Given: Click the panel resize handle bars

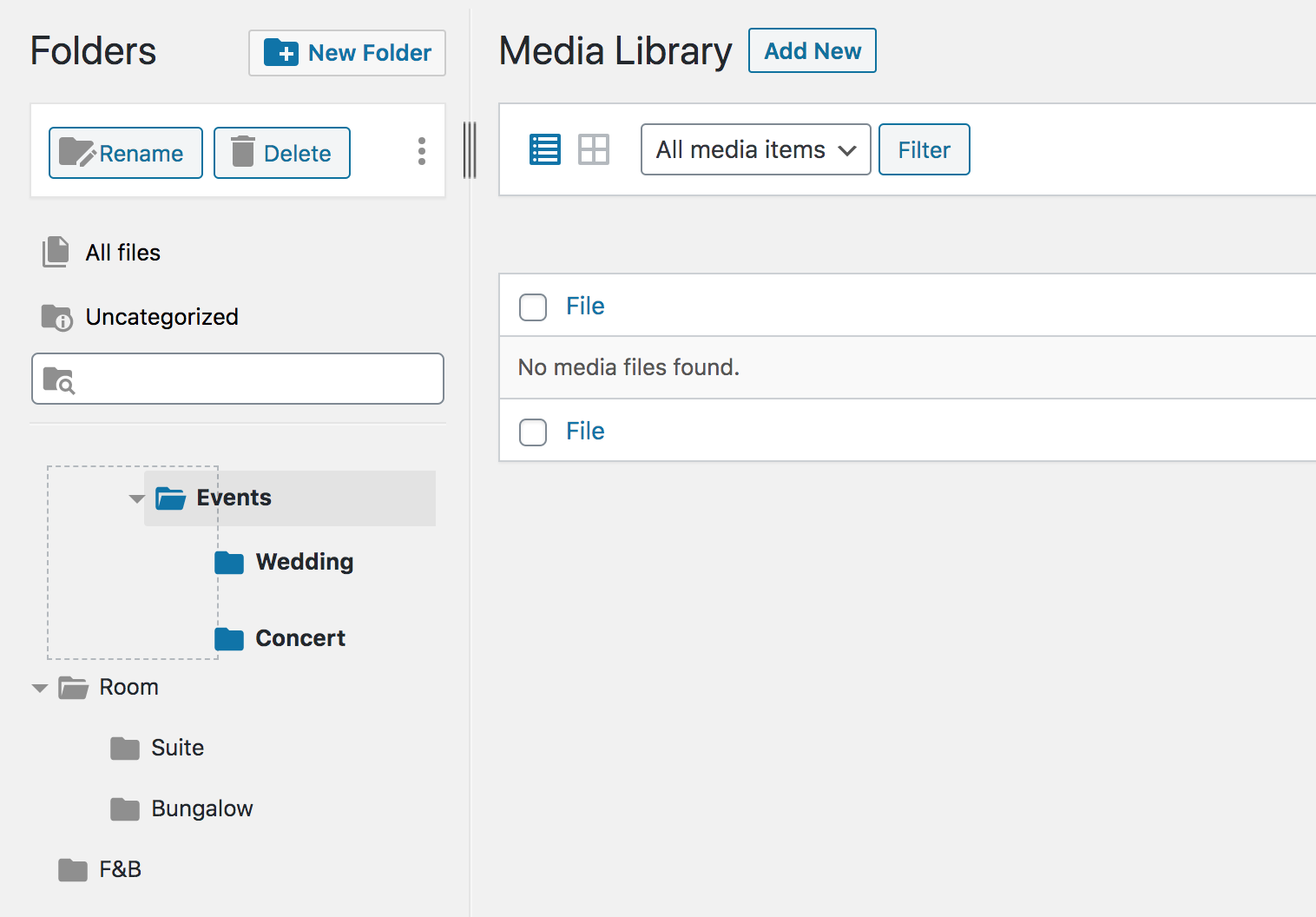Looking at the screenshot, I should pyautogui.click(x=470, y=150).
